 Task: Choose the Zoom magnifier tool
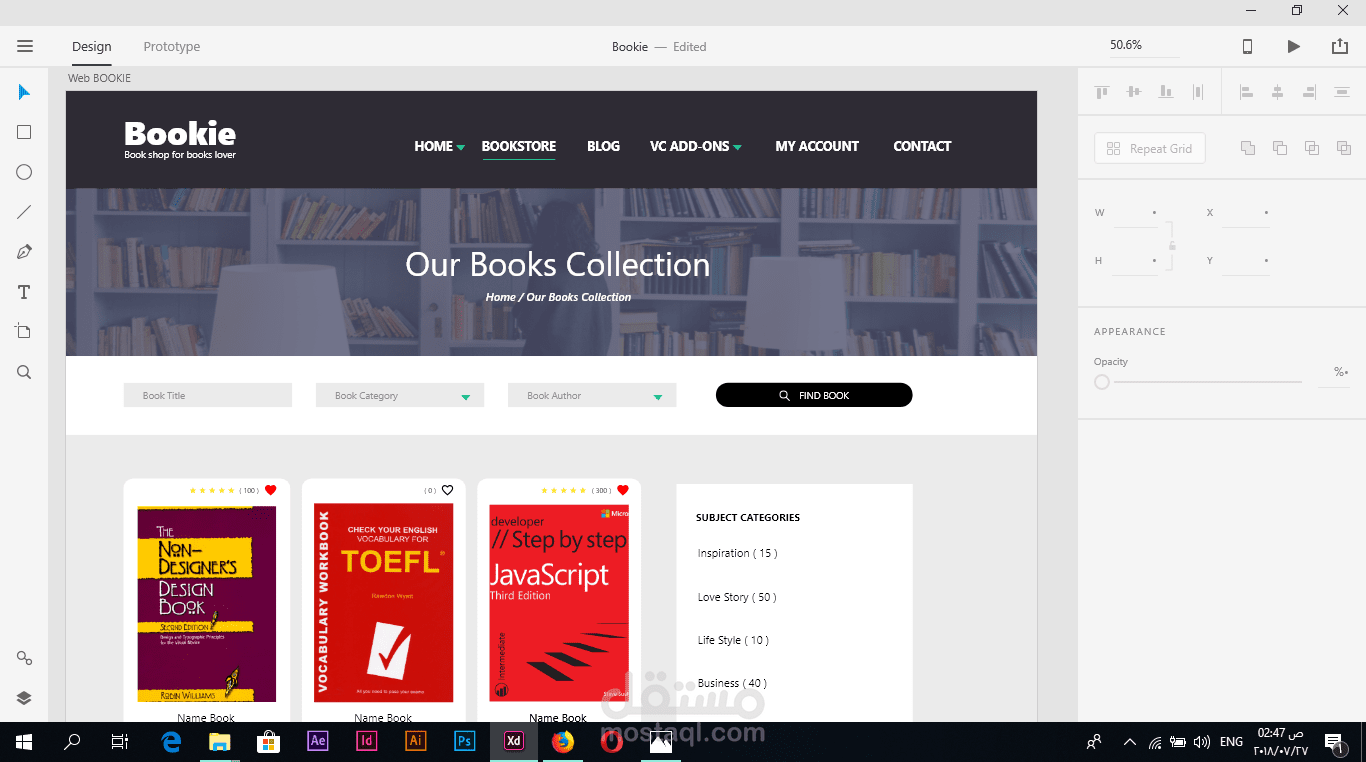click(x=25, y=372)
